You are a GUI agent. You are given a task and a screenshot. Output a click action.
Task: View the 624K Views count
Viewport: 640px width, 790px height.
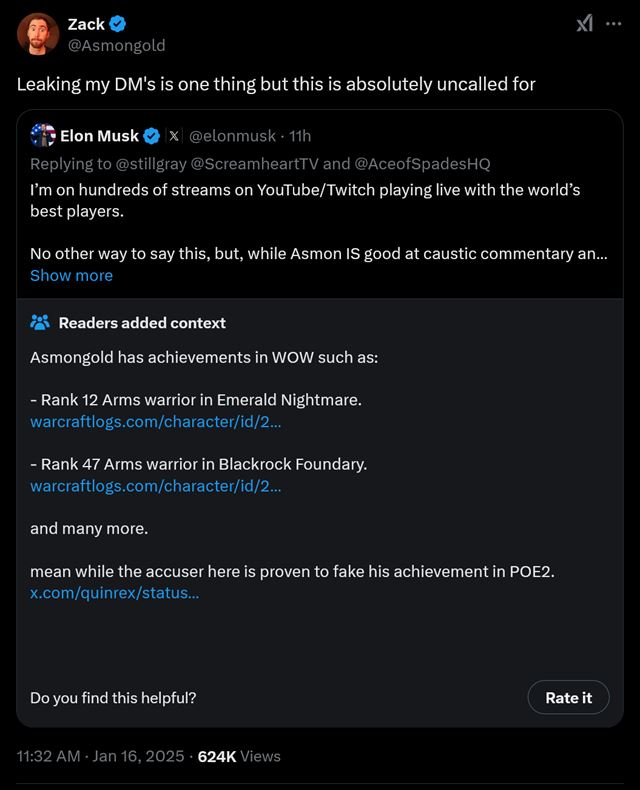239,756
